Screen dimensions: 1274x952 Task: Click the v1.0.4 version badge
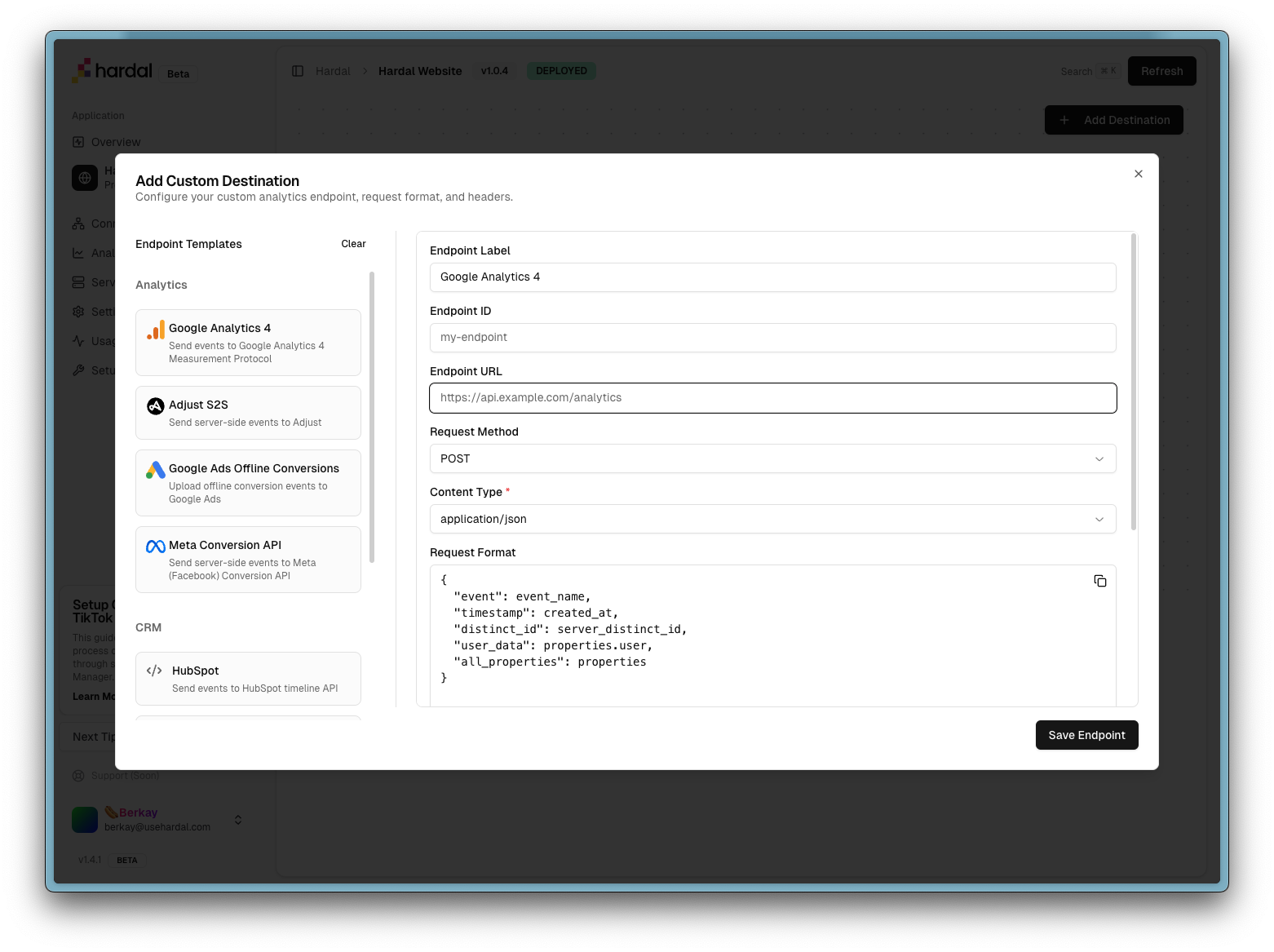(x=494, y=71)
